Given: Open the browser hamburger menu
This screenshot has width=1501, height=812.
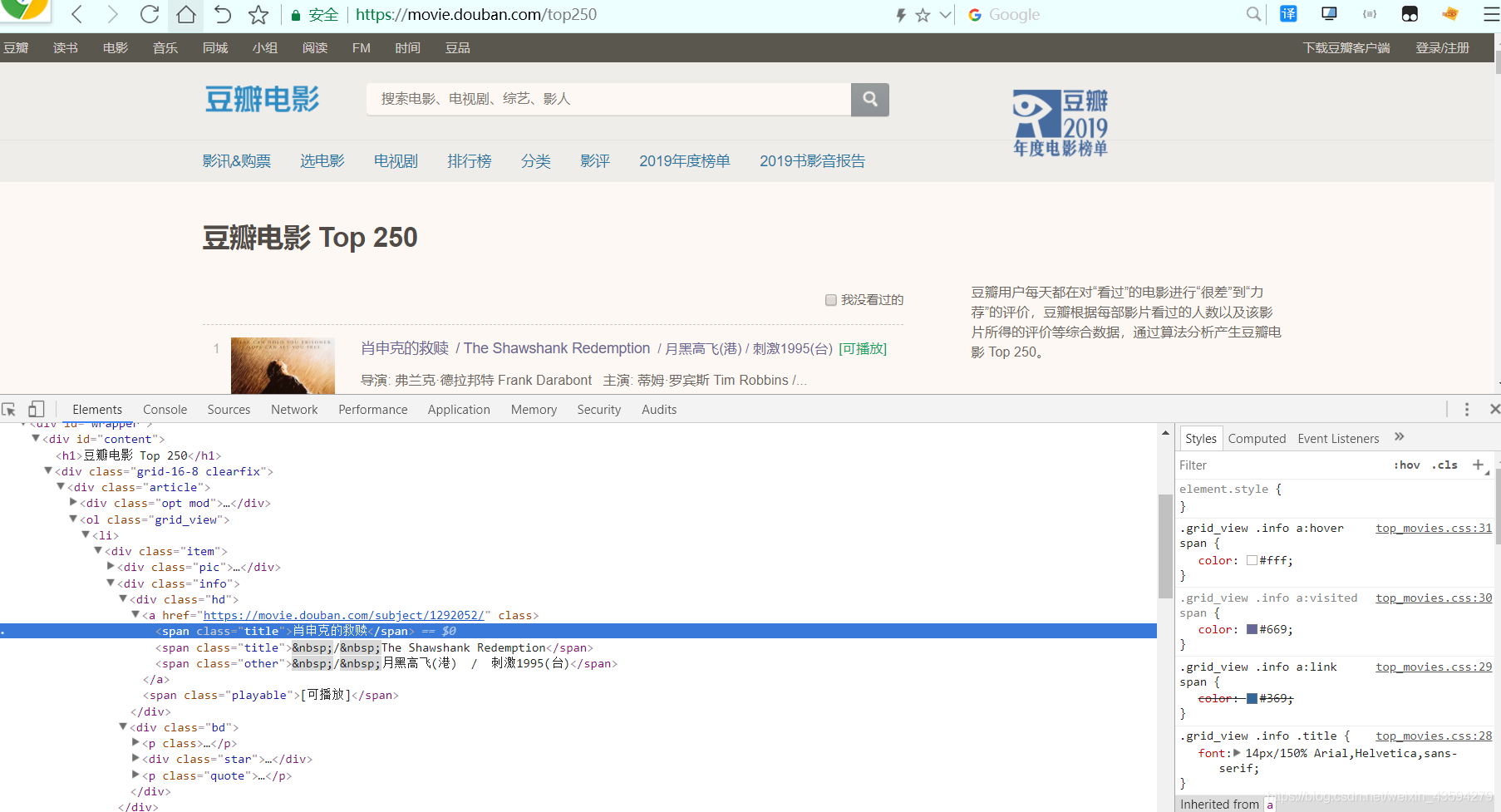Looking at the screenshot, I should 1492,14.
